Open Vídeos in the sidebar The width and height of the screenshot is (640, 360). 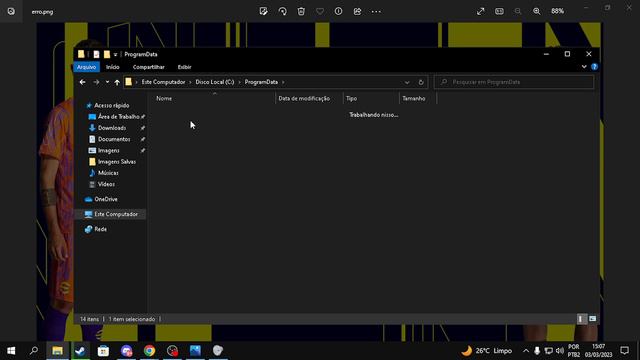(x=106, y=184)
